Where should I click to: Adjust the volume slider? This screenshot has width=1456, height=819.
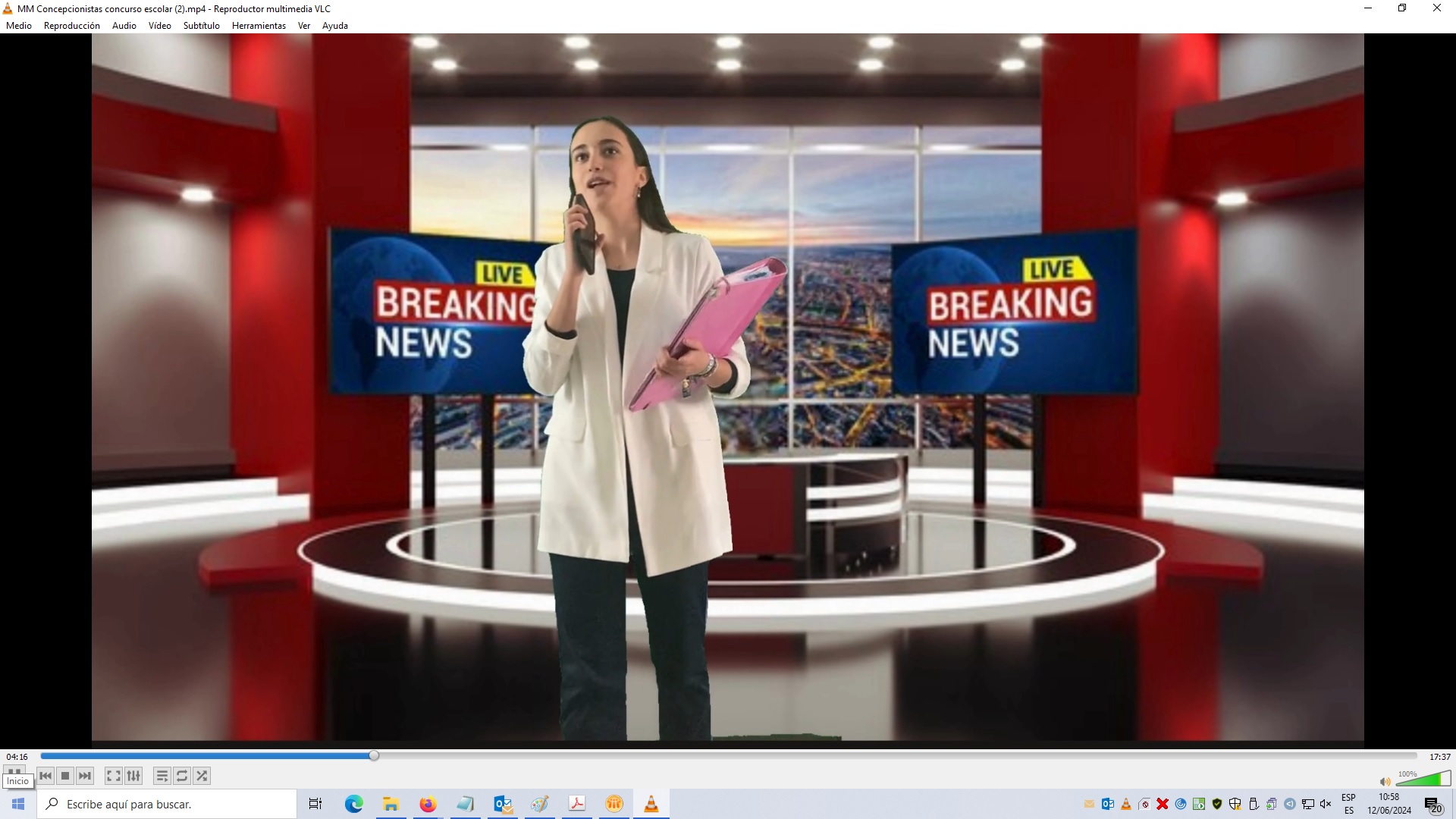[x=1423, y=780]
